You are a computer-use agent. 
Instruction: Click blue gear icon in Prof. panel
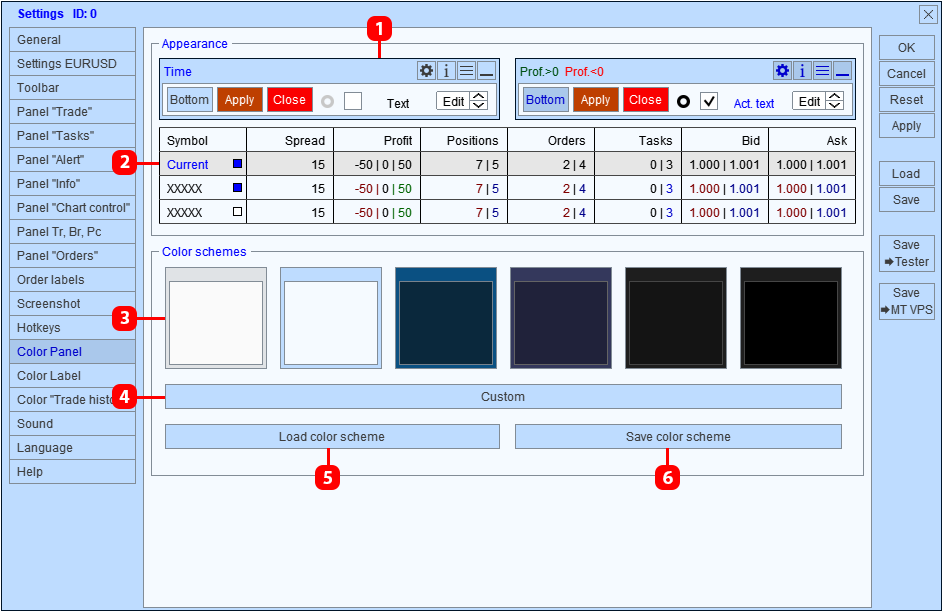tap(782, 71)
